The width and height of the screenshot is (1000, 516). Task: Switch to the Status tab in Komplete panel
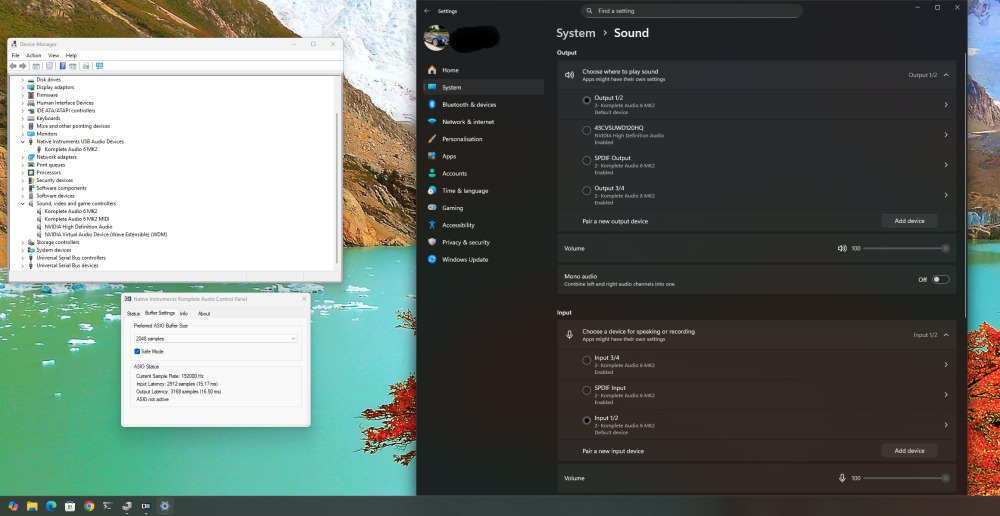pyautogui.click(x=133, y=314)
